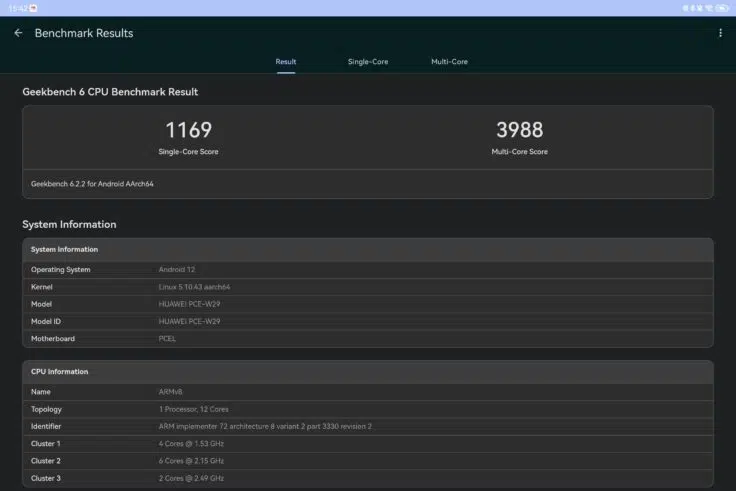
Task: Tap the clock time in status bar
Action: click(x=18, y=8)
